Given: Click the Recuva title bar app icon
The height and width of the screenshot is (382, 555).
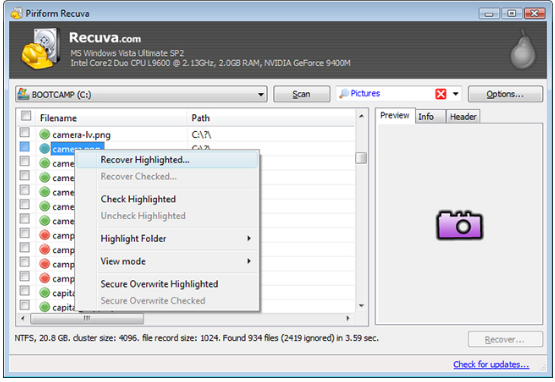Looking at the screenshot, I should point(16,13).
